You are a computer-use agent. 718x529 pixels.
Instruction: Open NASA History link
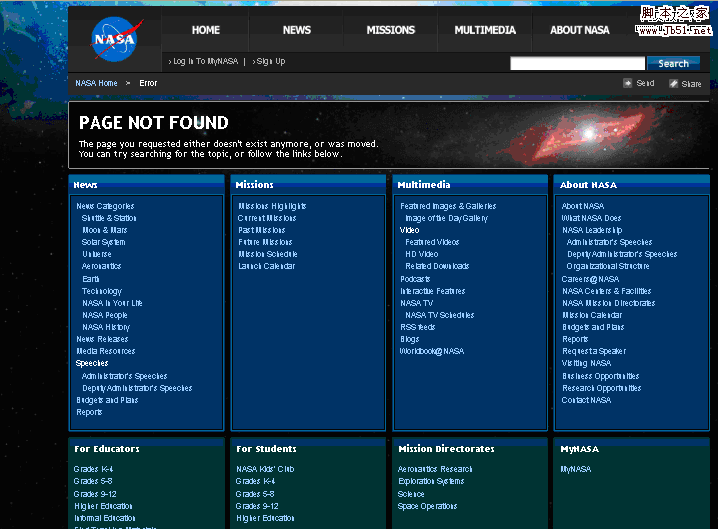[106, 327]
